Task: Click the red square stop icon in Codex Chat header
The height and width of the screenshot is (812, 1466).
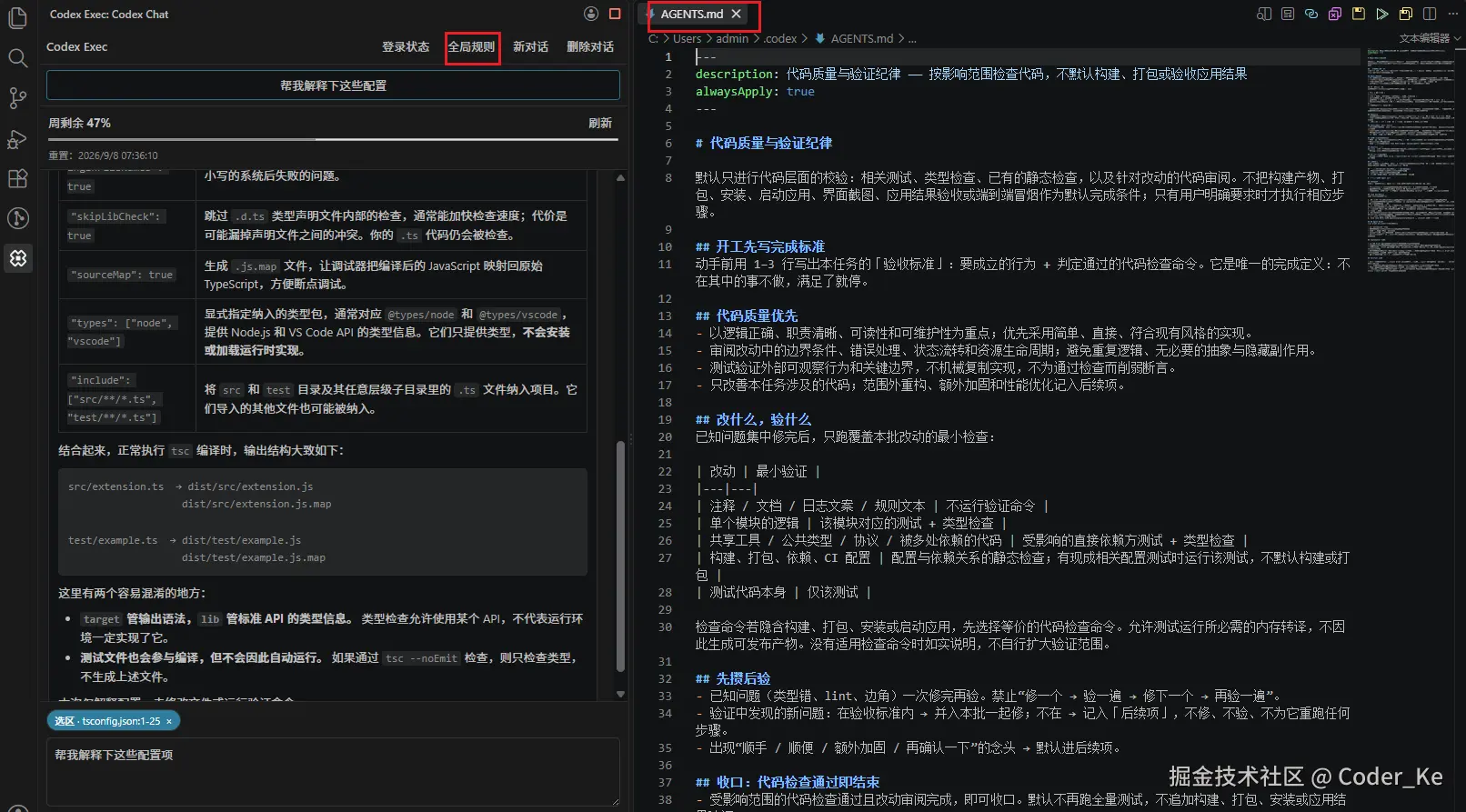Action: 615,14
